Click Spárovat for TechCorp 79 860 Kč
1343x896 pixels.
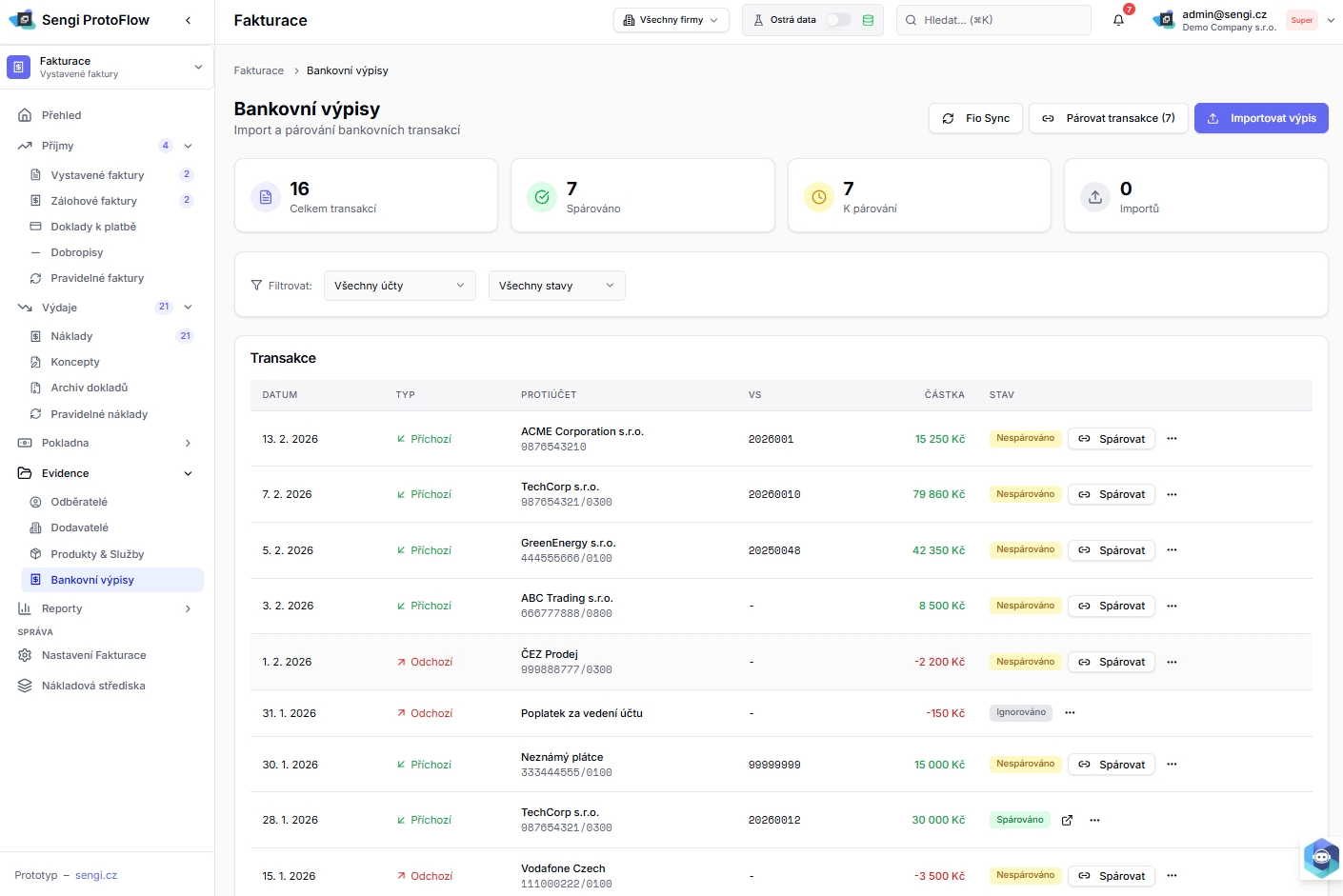pyautogui.click(x=1112, y=494)
